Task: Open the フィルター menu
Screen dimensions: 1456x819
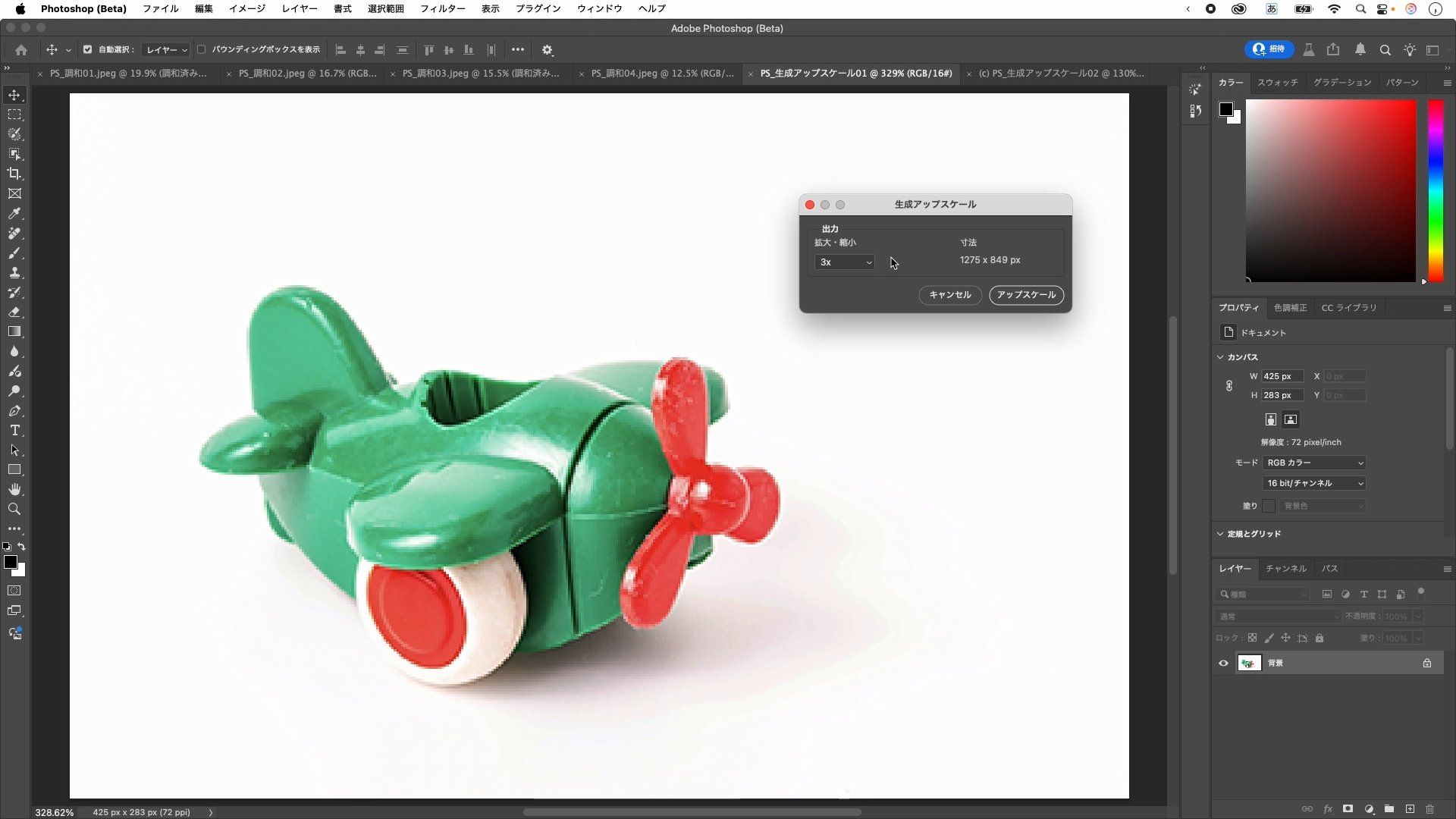Action: coord(442,8)
